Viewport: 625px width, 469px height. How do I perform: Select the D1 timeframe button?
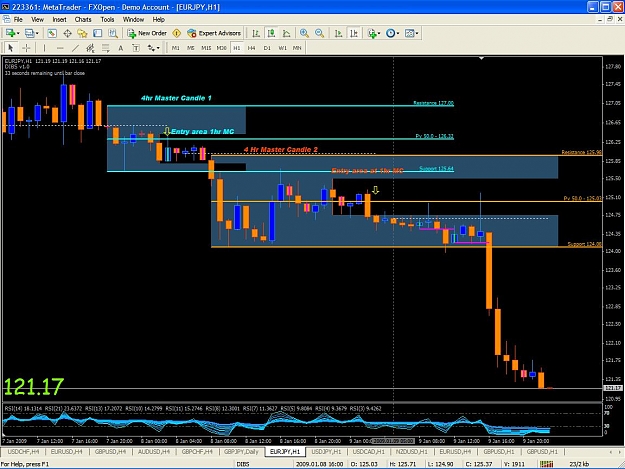pos(267,48)
